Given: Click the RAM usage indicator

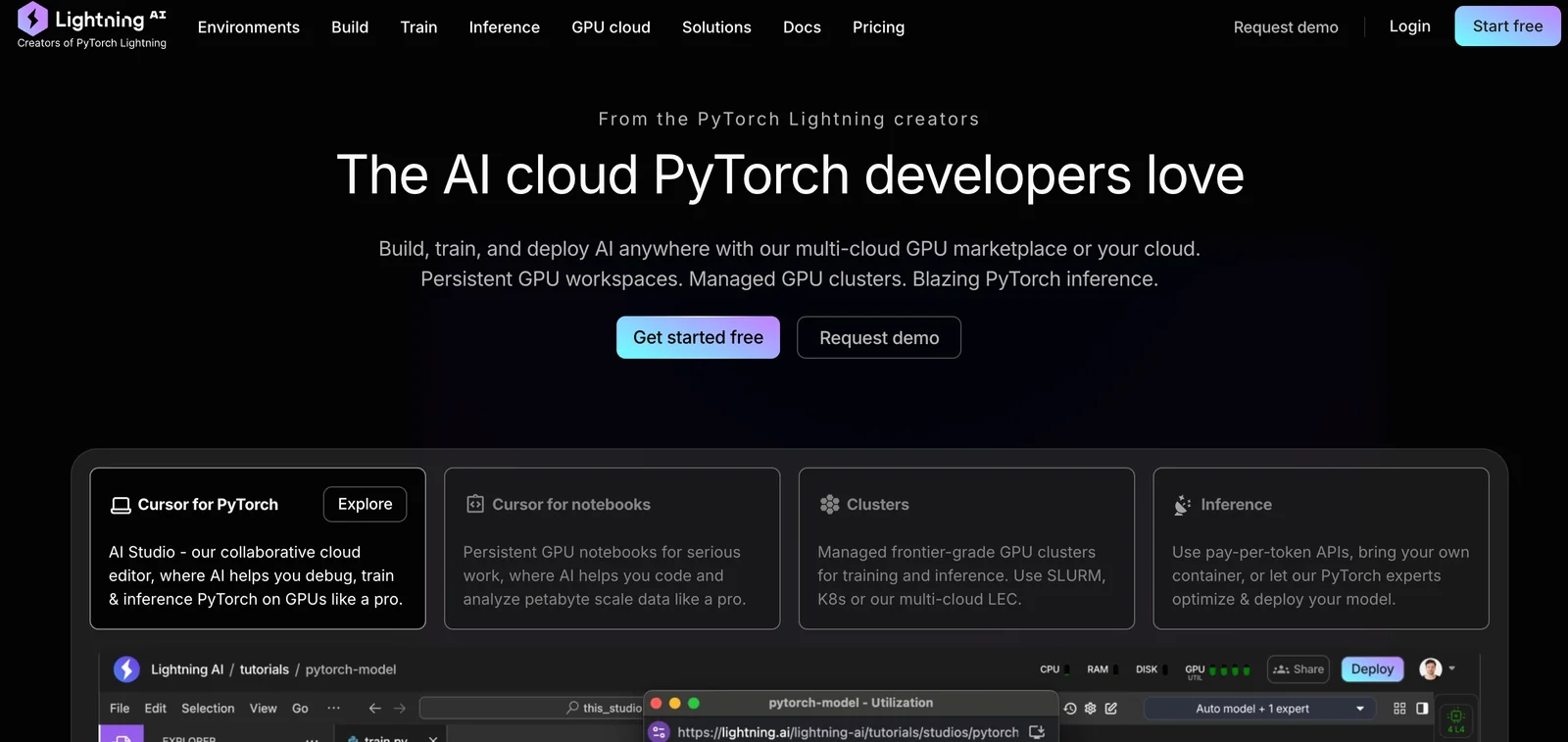Looking at the screenshot, I should pyautogui.click(x=1102, y=669).
